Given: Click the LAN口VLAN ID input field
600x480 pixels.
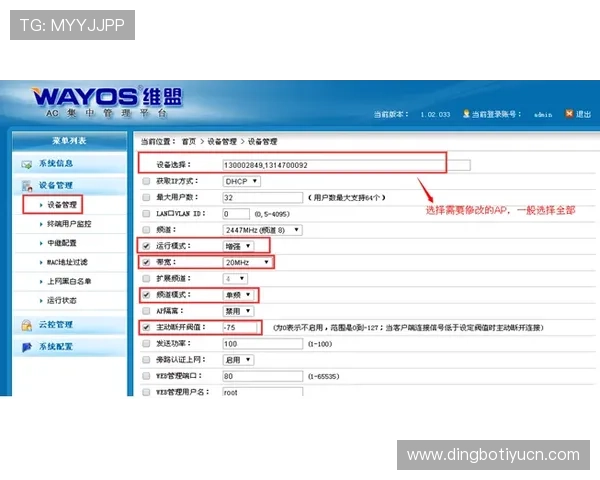Looking at the screenshot, I should pyautogui.click(x=236, y=214).
